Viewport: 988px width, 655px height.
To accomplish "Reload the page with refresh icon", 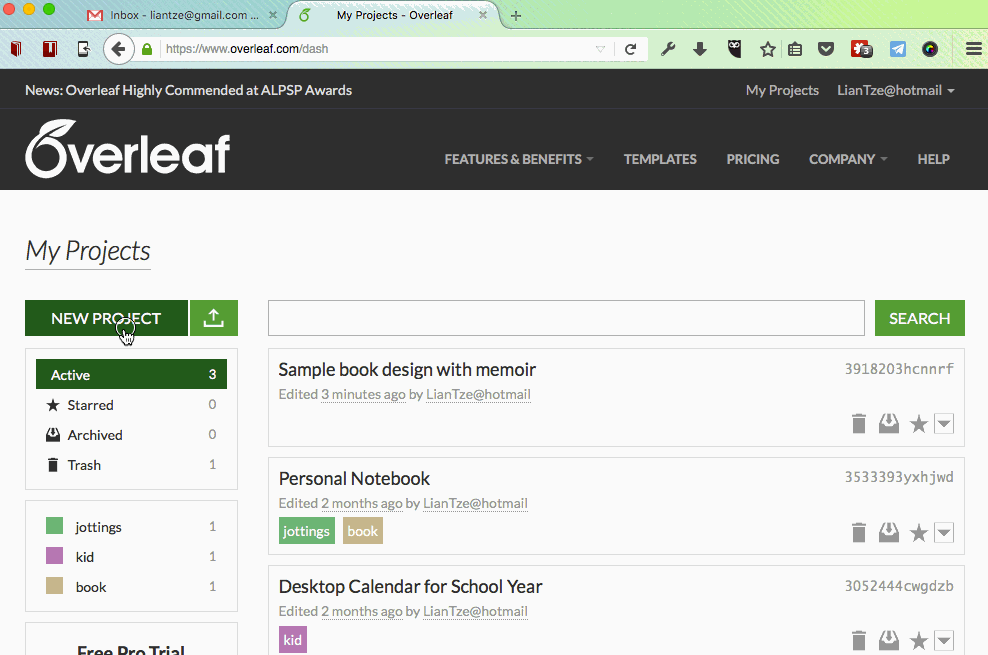I will (630, 48).
